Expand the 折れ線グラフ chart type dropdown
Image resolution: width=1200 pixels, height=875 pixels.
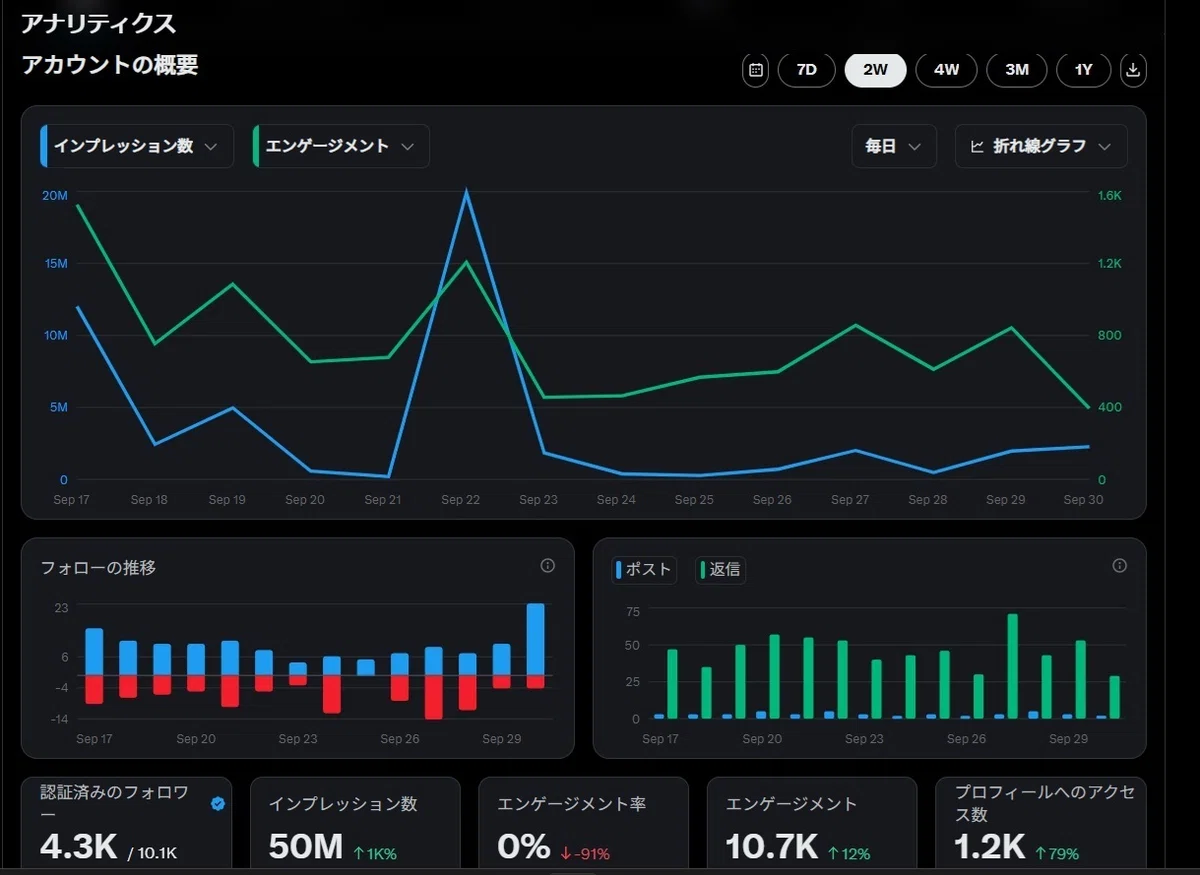1041,146
